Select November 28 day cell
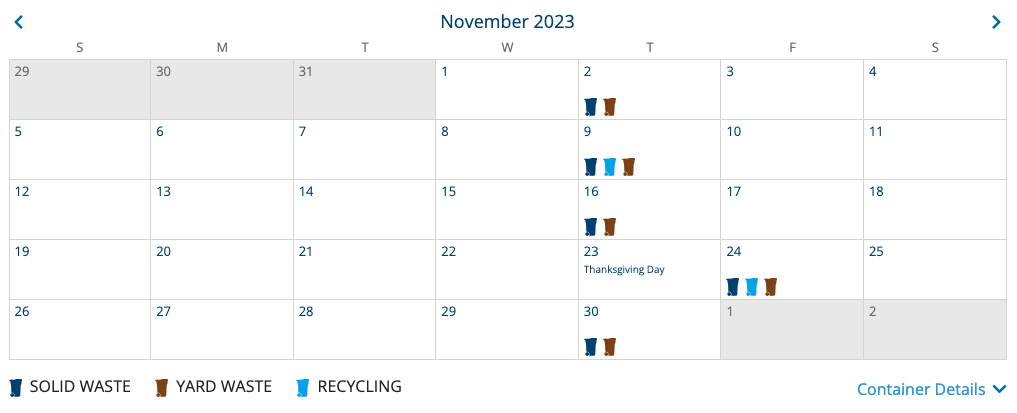This screenshot has width=1017, height=413. click(x=365, y=330)
